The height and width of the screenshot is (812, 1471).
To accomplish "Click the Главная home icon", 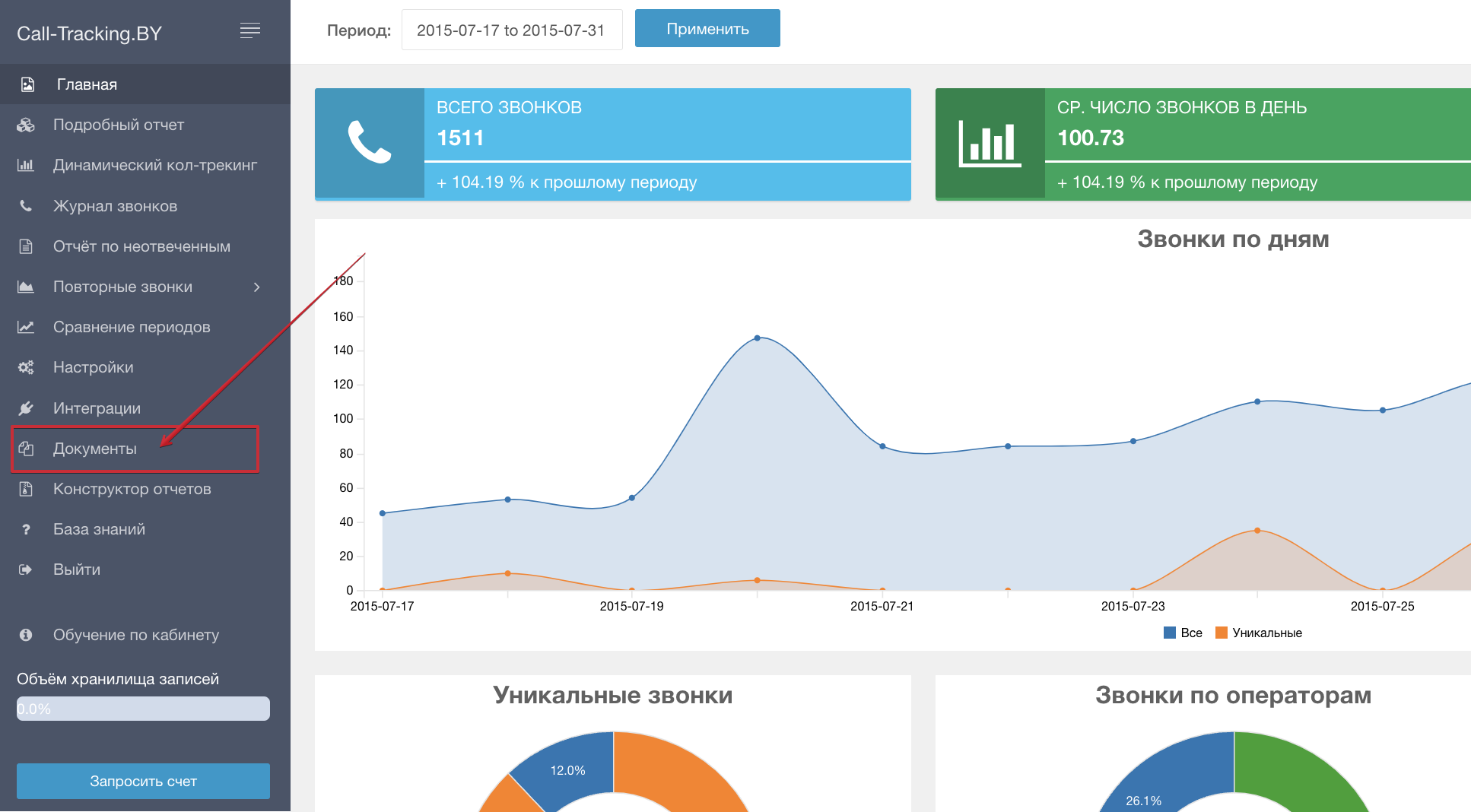I will point(27,84).
